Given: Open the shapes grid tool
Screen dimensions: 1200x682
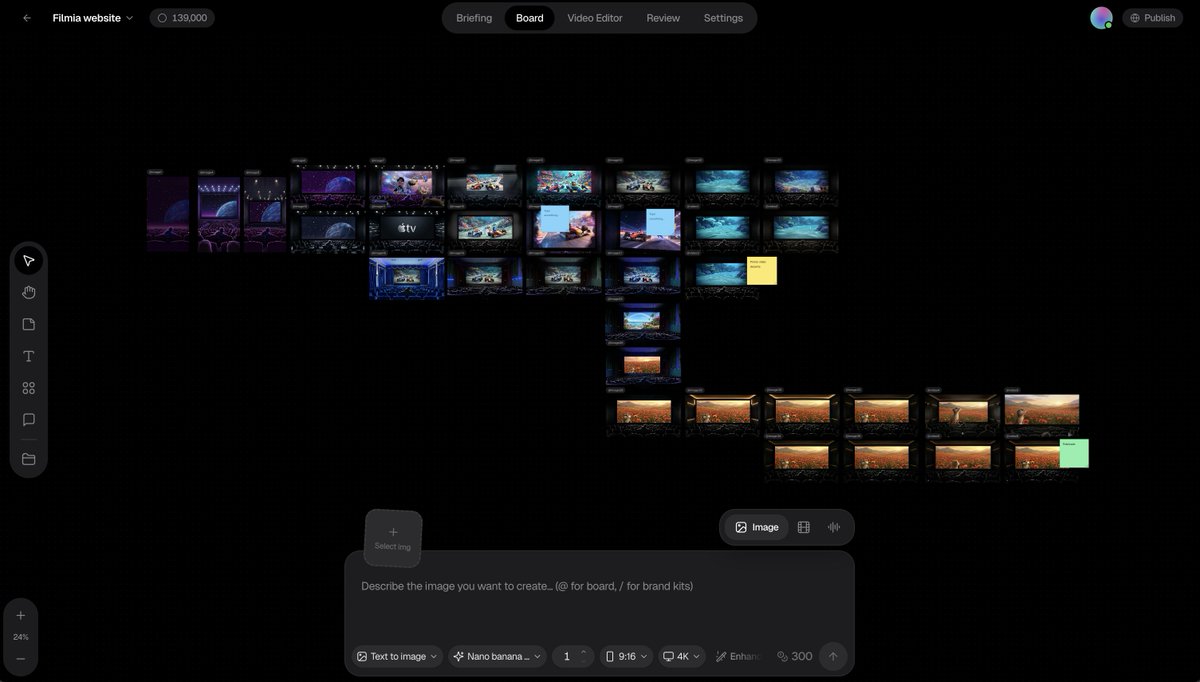Looking at the screenshot, I should click(x=29, y=388).
